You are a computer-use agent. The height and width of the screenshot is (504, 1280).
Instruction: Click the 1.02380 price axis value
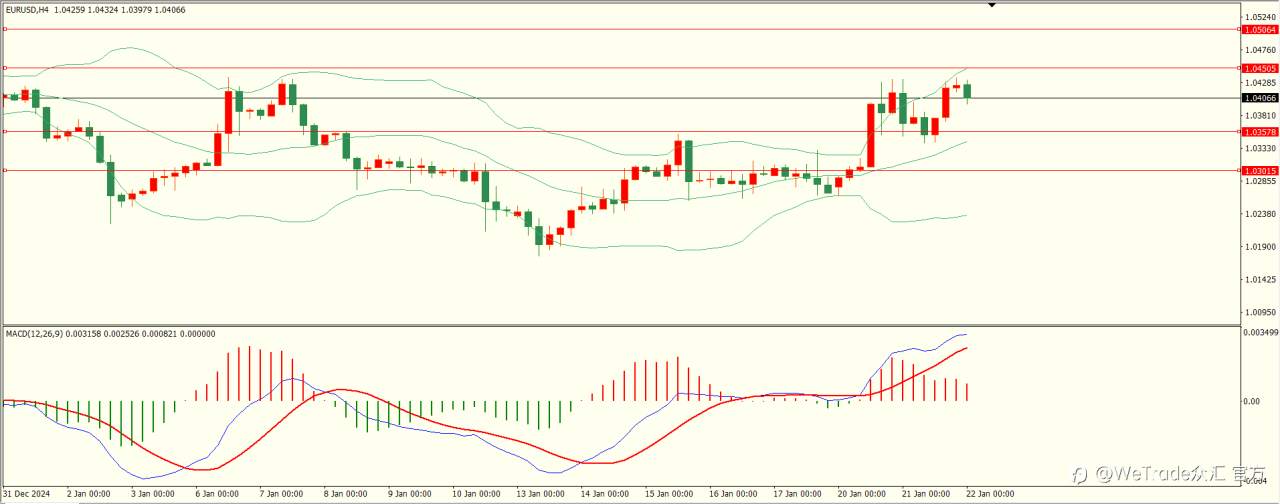click(x=1262, y=214)
